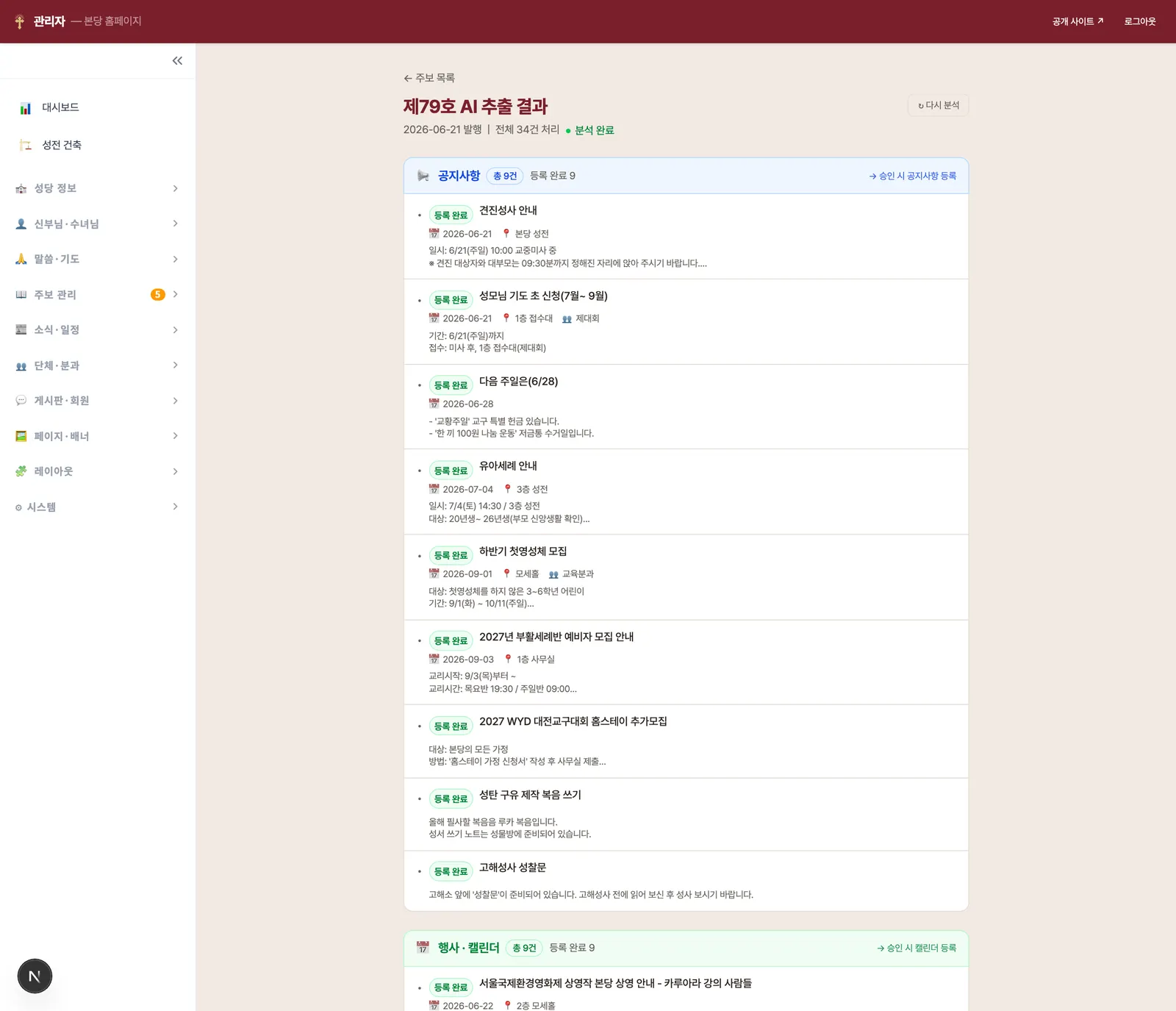The image size is (1176, 1011).
Task: Click the 단체·분과 people icon
Action: pos(21,366)
